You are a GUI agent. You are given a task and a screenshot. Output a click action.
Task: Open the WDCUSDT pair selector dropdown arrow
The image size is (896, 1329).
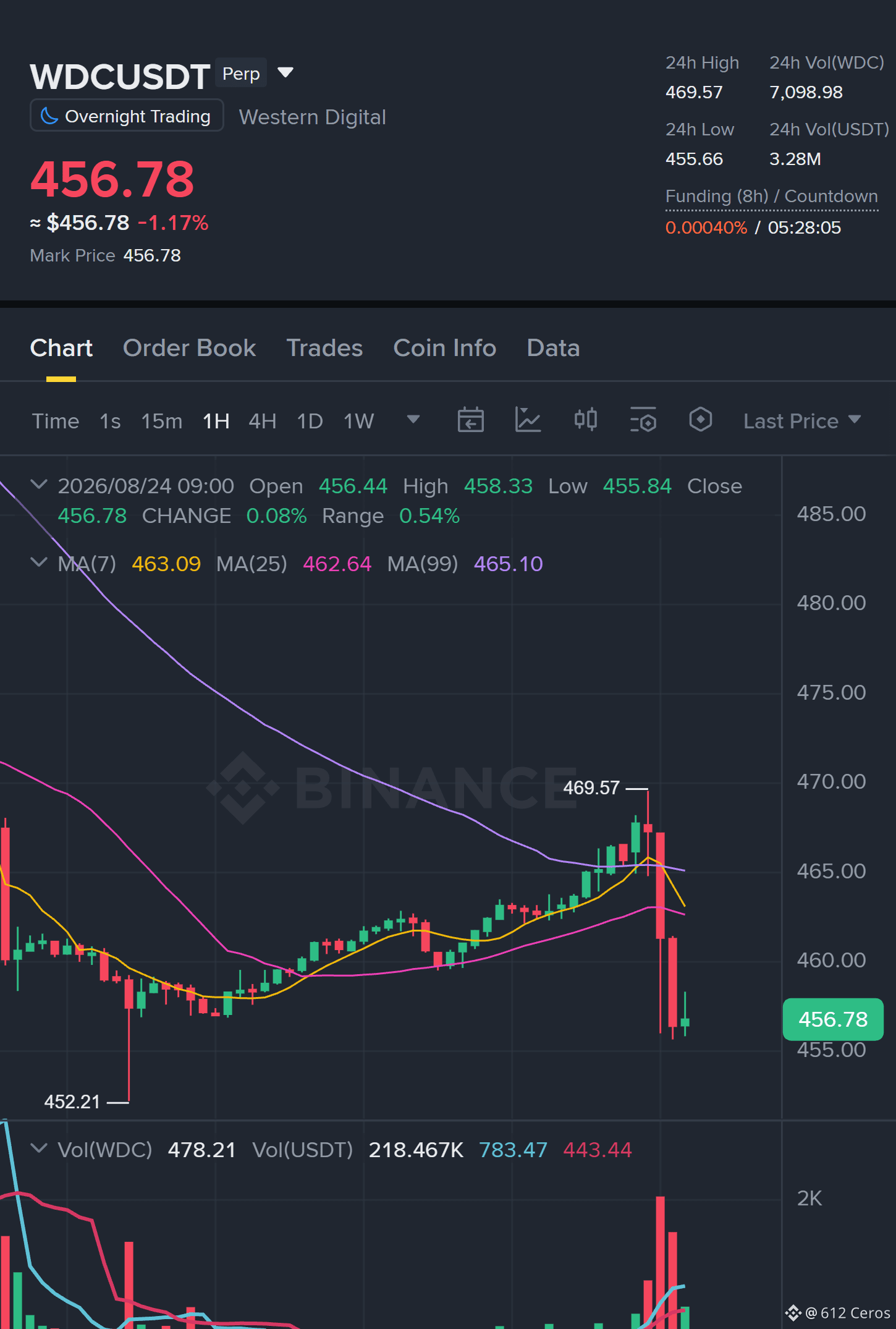coord(285,73)
